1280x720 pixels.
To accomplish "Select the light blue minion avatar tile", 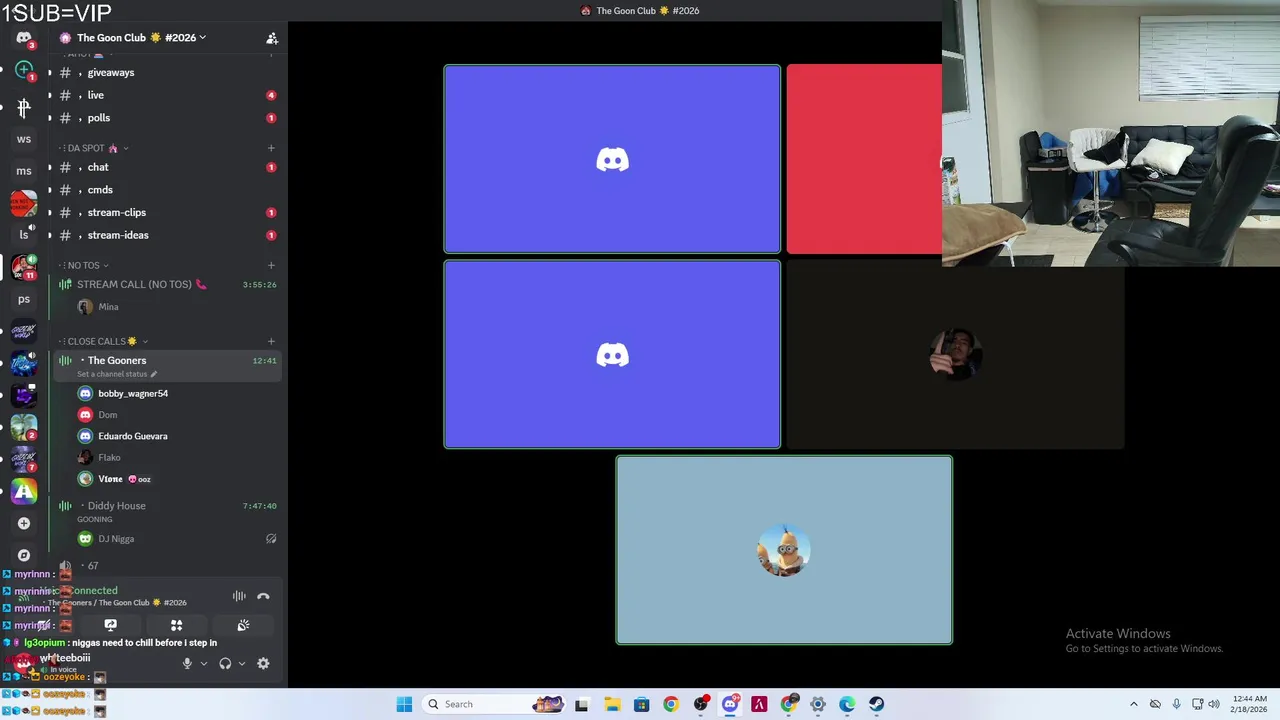I will (x=784, y=550).
